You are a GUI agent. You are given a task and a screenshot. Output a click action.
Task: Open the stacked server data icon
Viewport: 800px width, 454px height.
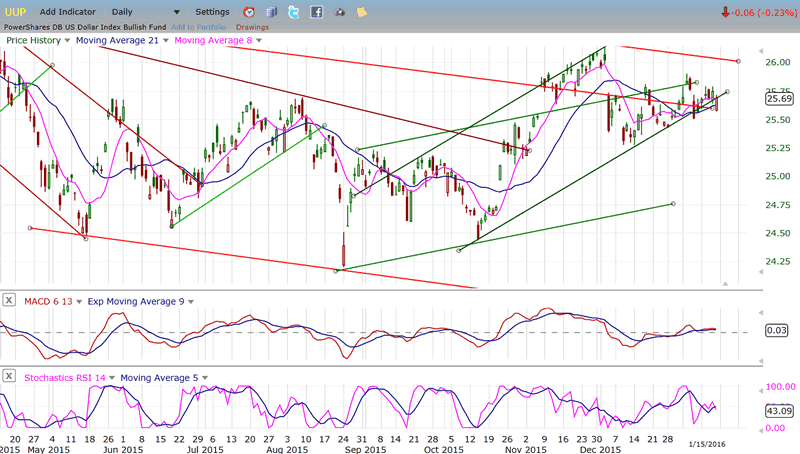pos(271,12)
